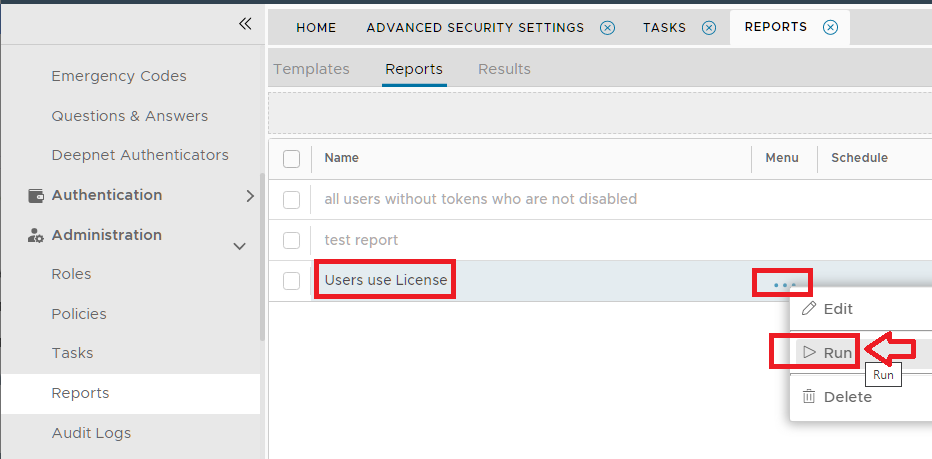The width and height of the screenshot is (932, 459).
Task: Open Audit Logs in the sidebar
Action: (91, 433)
